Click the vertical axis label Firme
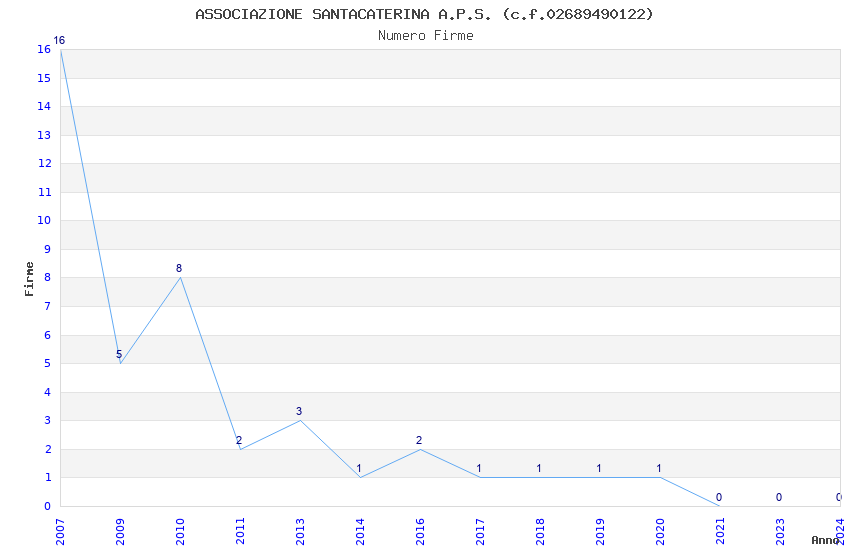The width and height of the screenshot is (850, 550). click(29, 279)
